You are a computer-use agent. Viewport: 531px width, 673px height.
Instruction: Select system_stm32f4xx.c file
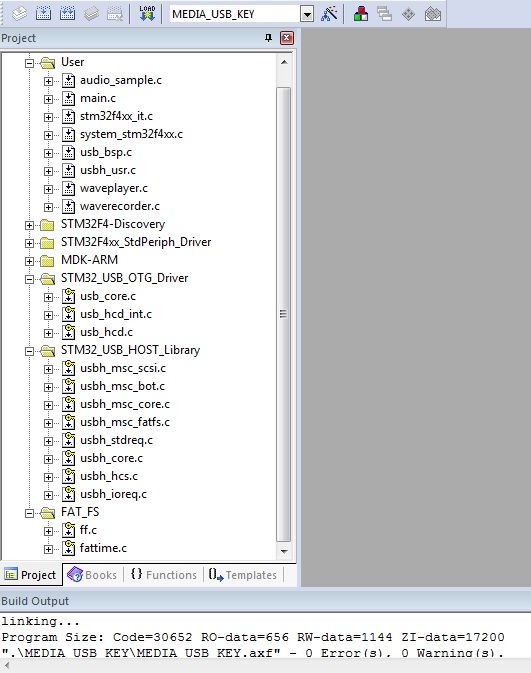tap(131, 134)
